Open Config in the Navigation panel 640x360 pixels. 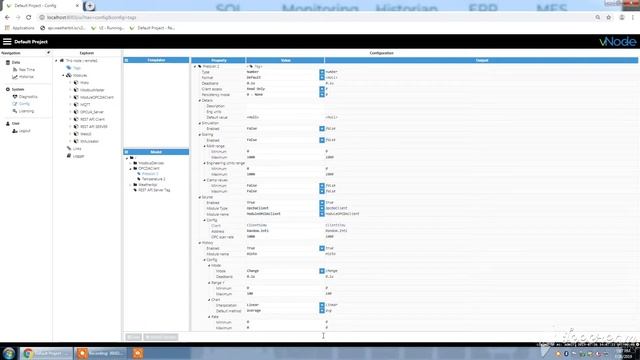(x=24, y=104)
